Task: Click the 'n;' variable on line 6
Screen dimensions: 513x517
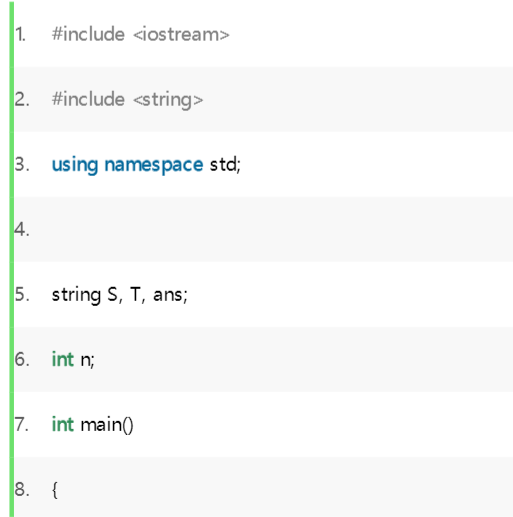Action: tap(87, 360)
